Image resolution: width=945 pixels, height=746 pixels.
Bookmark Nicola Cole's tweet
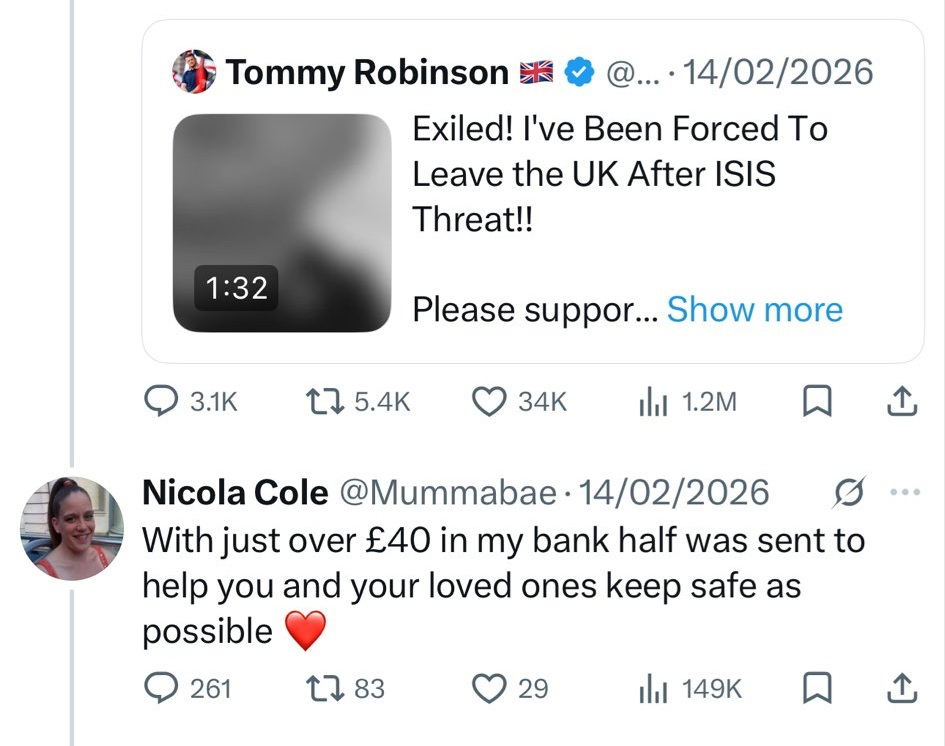click(x=818, y=688)
